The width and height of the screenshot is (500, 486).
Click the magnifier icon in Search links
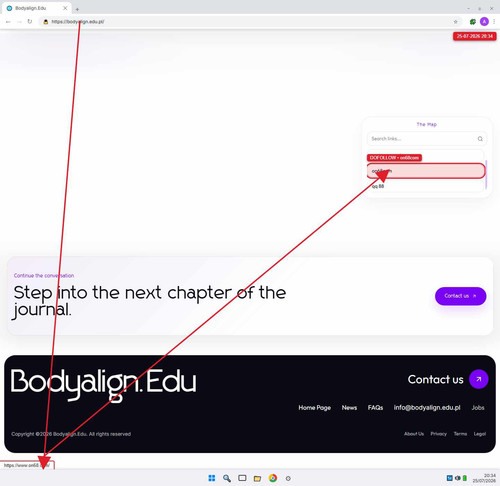tap(480, 139)
